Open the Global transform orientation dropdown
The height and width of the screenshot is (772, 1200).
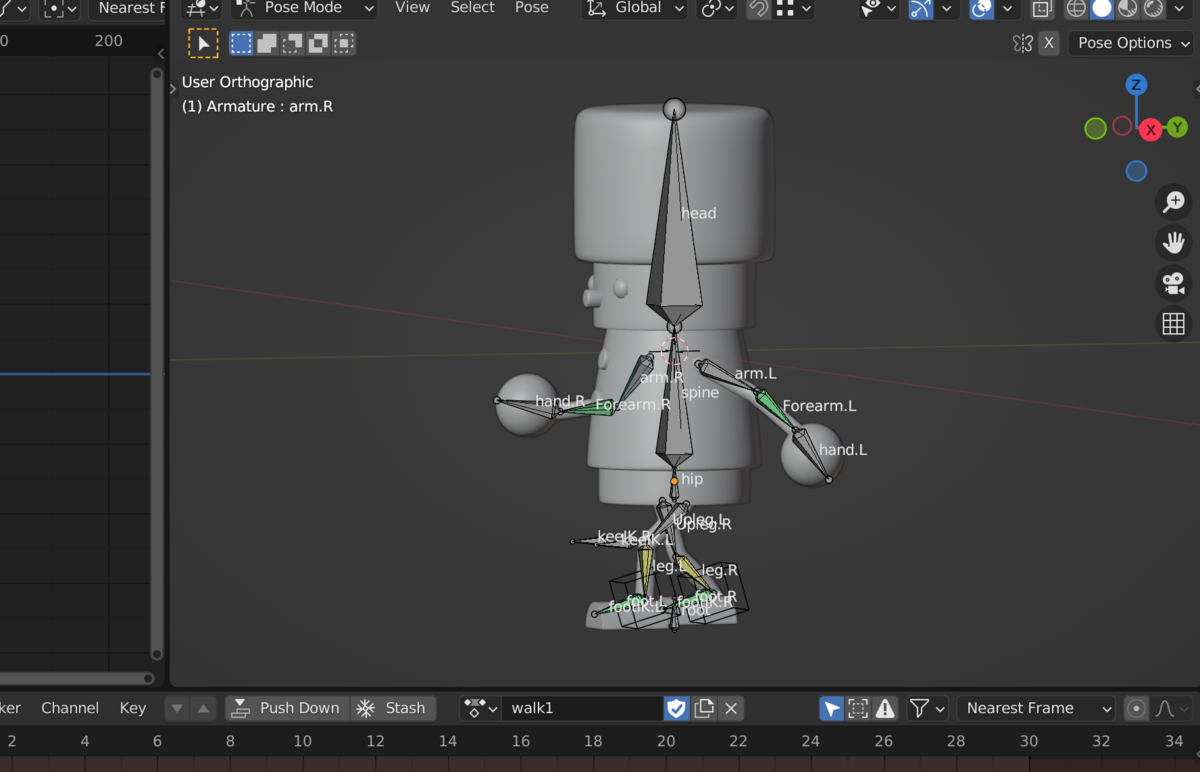[x=634, y=8]
